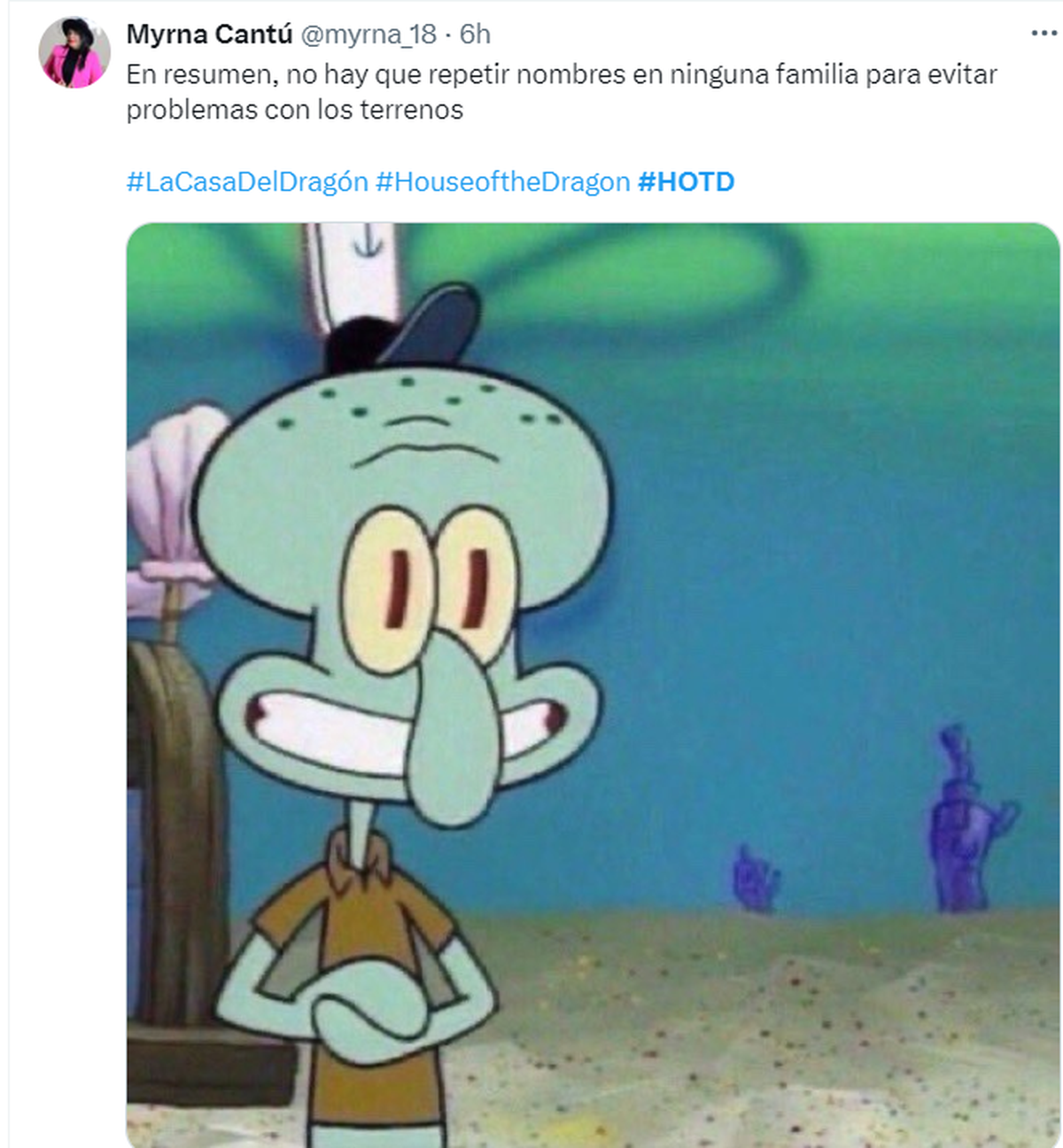1063x1148 pixels.
Task: Click the tweet line starting "En resumen"
Action: click(562, 74)
